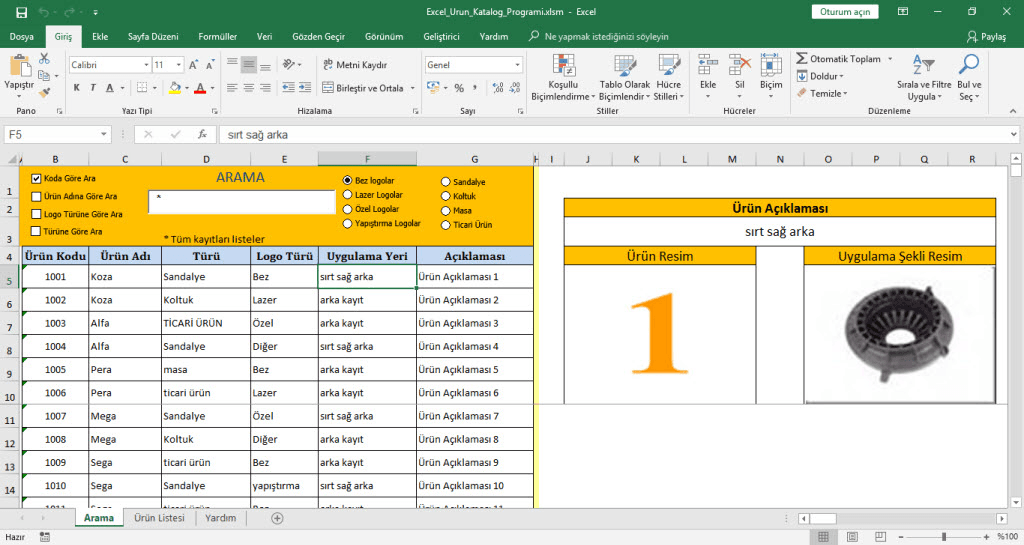Click the ARAMA search input box
Viewport: 1024px width, 545px height.
[241, 202]
